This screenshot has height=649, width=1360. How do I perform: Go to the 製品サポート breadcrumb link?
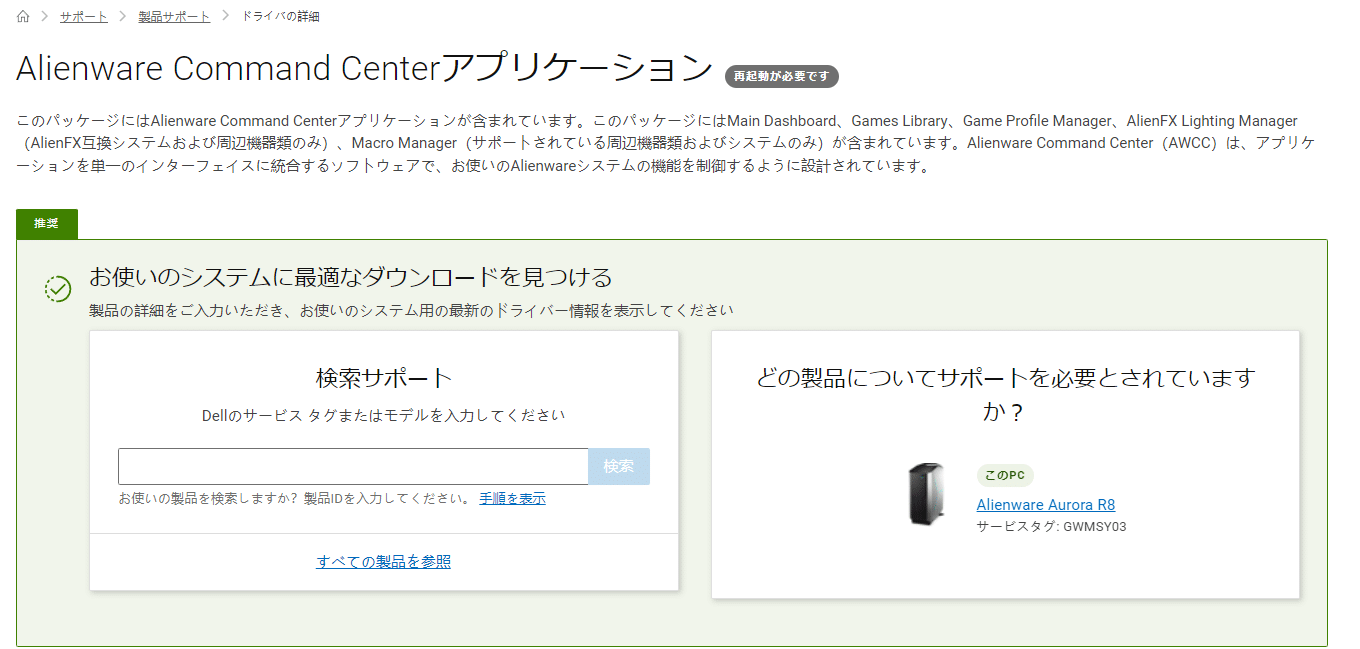pos(177,17)
